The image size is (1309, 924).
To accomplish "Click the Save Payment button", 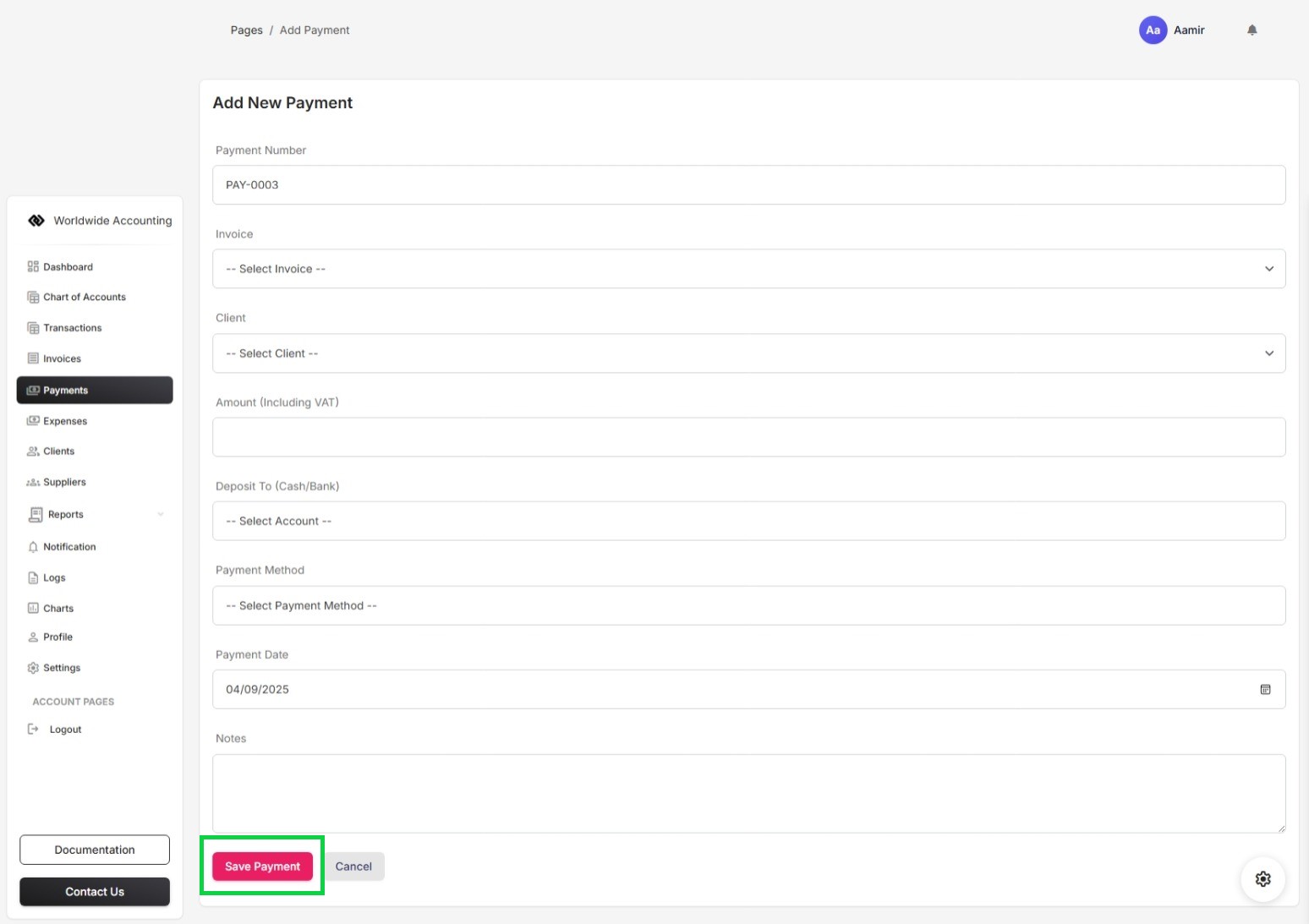I will coord(262,866).
